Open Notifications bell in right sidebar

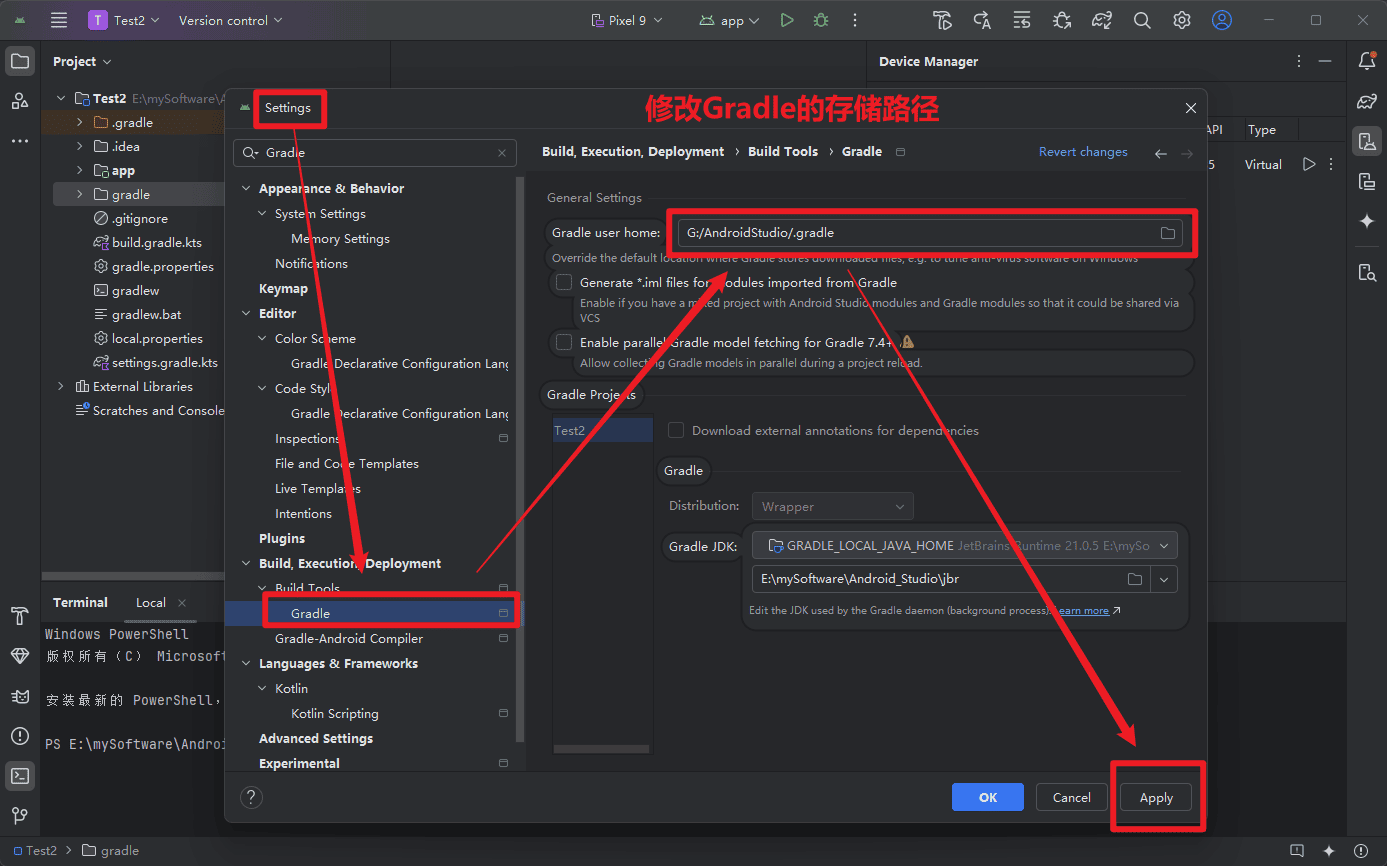point(1367,61)
